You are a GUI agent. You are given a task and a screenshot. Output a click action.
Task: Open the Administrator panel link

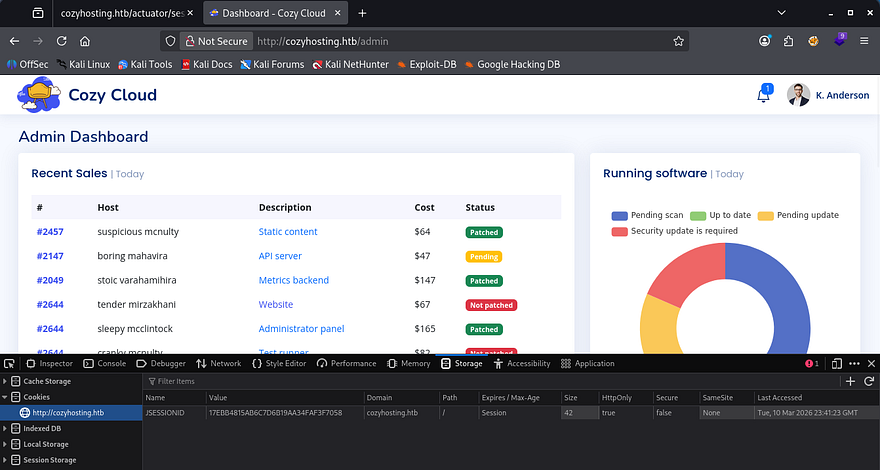click(x=301, y=329)
